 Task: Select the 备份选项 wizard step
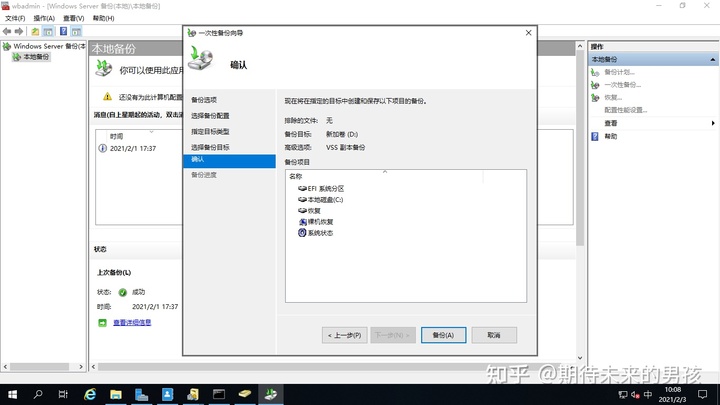[x=204, y=100]
